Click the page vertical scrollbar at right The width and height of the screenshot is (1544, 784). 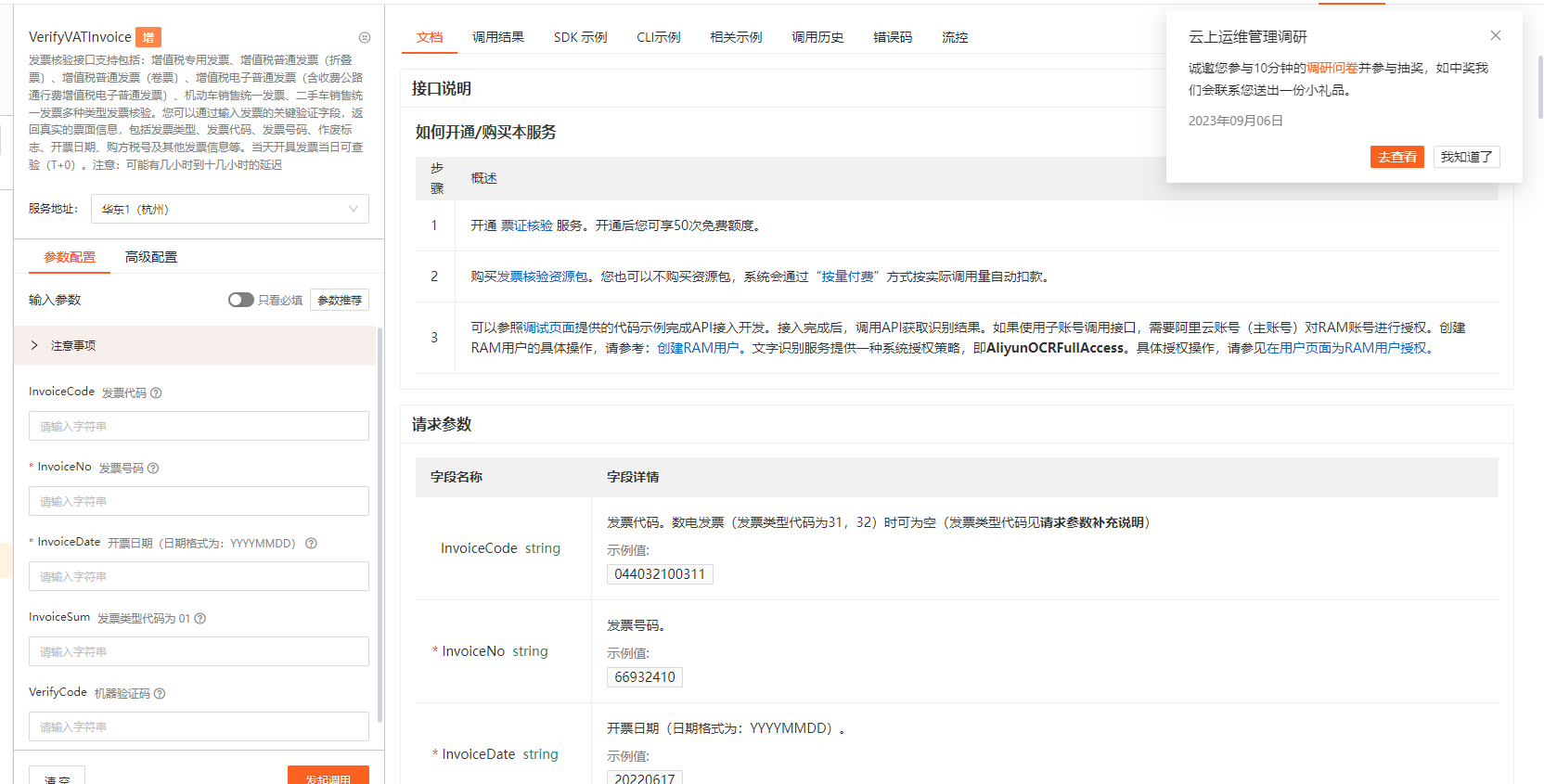coord(1540,86)
